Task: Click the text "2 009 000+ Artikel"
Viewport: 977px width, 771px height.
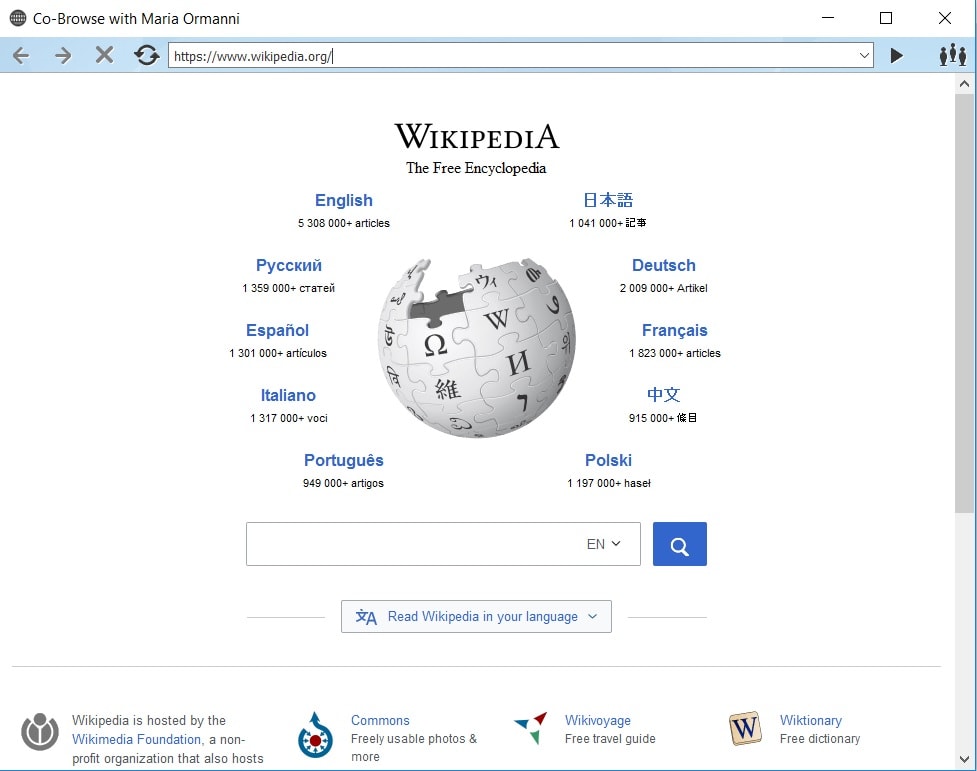Action: (664, 288)
